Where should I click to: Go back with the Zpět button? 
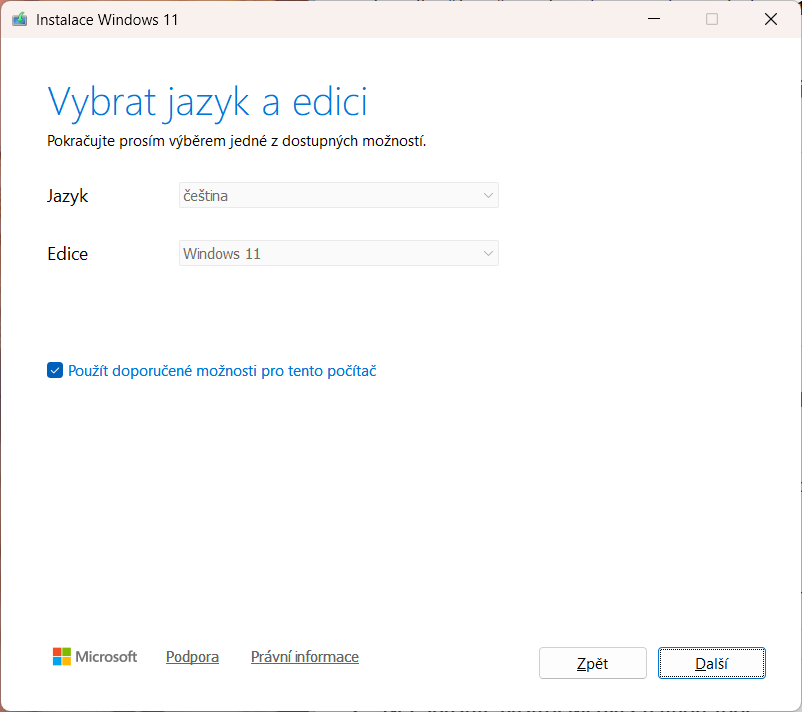pyautogui.click(x=592, y=663)
